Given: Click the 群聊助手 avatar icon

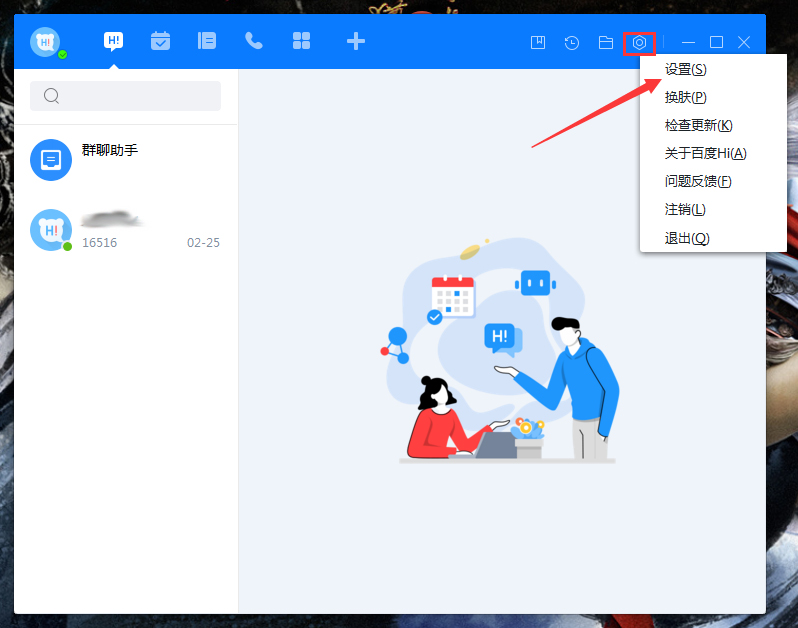Looking at the screenshot, I should coord(51,160).
